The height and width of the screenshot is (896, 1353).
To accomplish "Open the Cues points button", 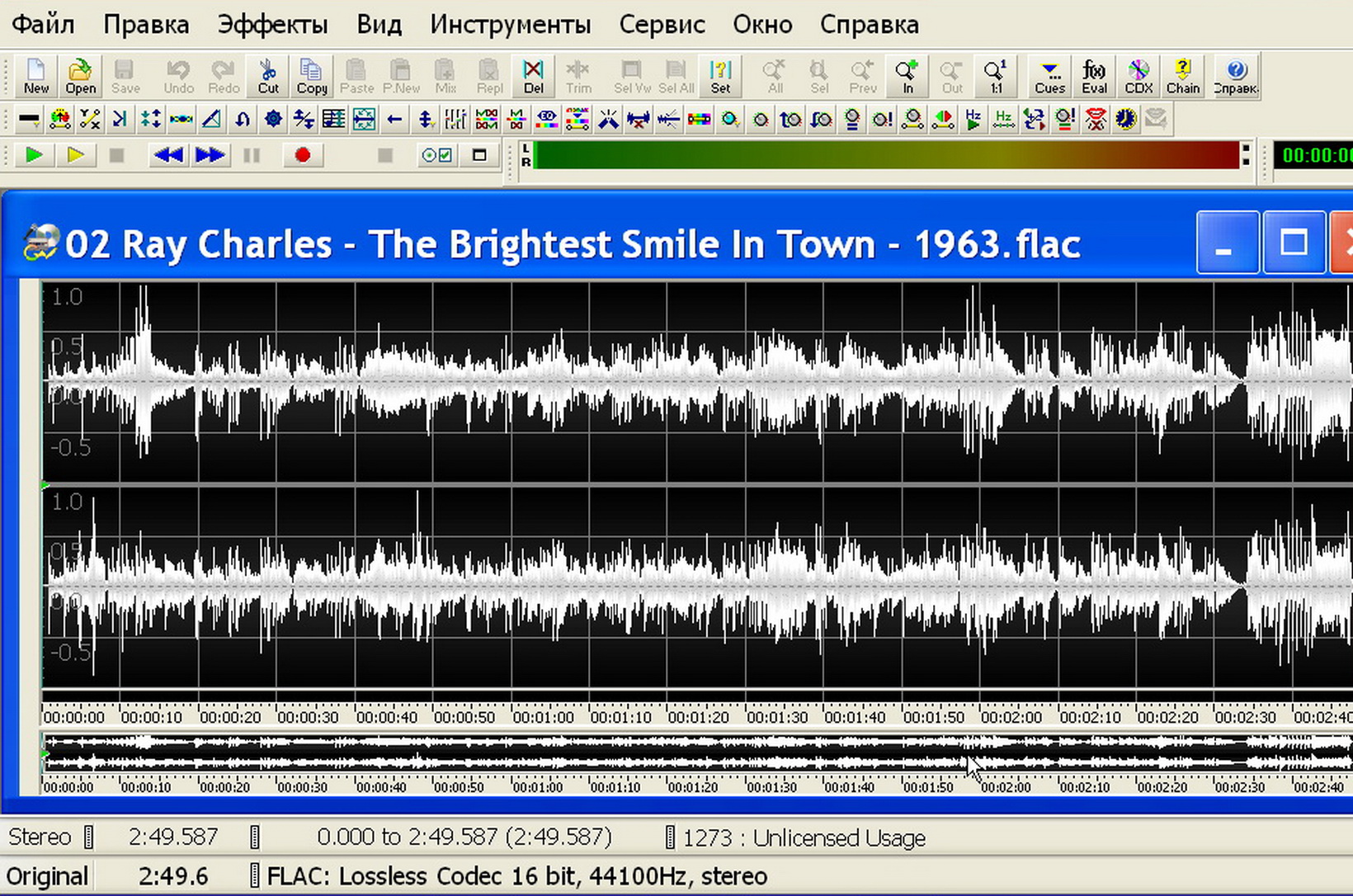I will coord(1049,77).
